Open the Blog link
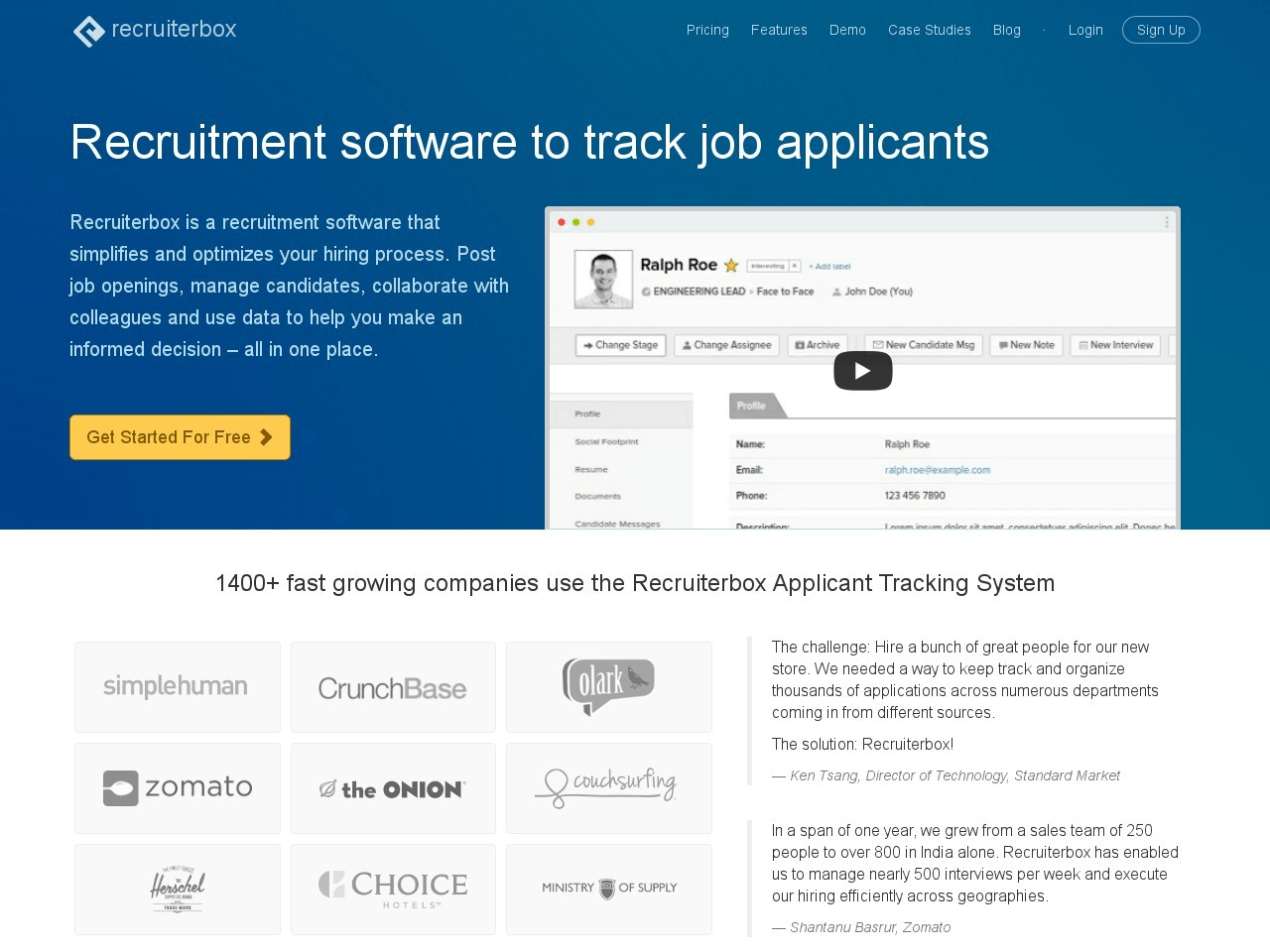The image size is (1270, 952). [x=1007, y=30]
